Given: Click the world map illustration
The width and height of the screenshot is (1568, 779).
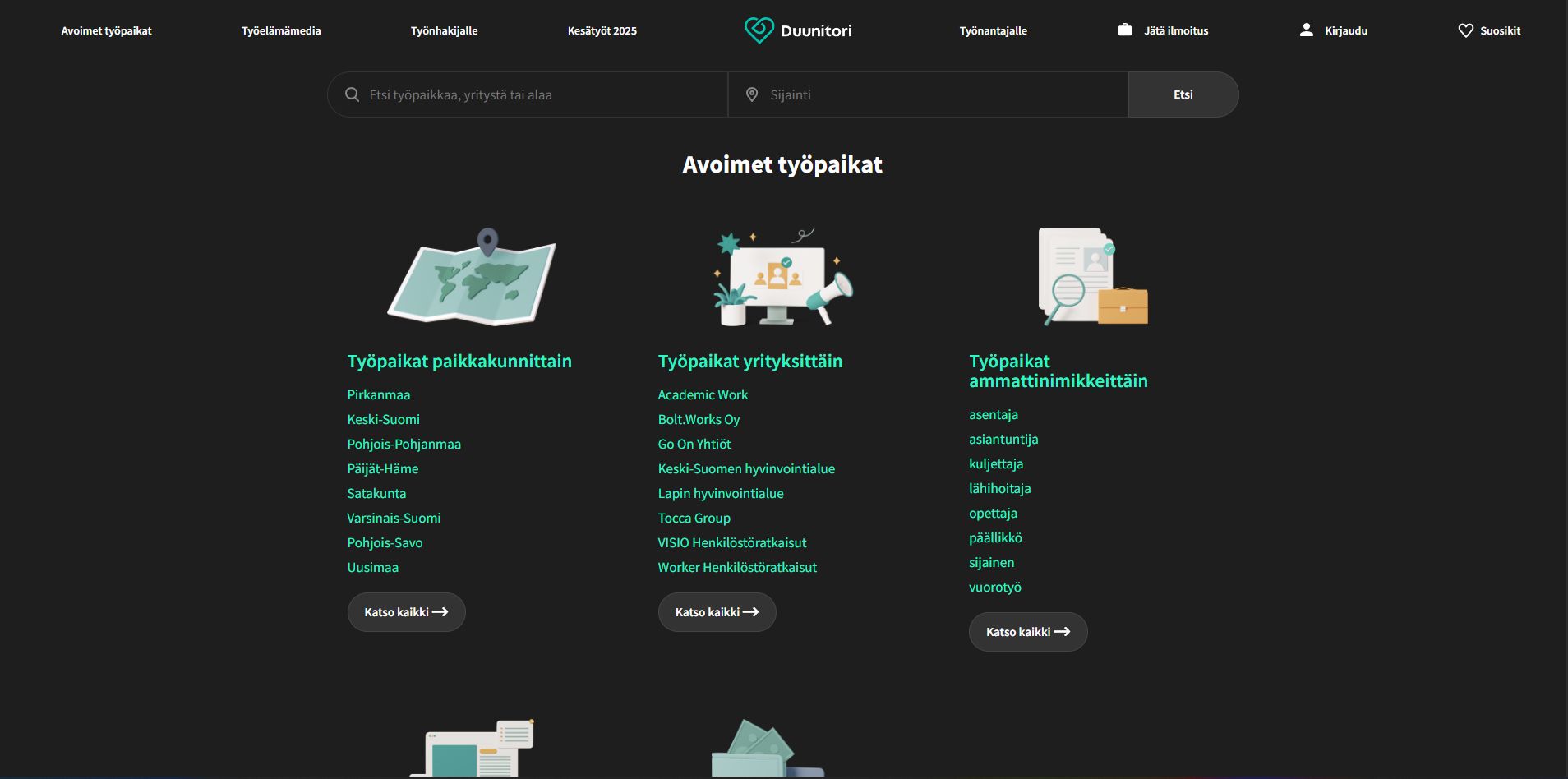Looking at the screenshot, I should click(472, 277).
